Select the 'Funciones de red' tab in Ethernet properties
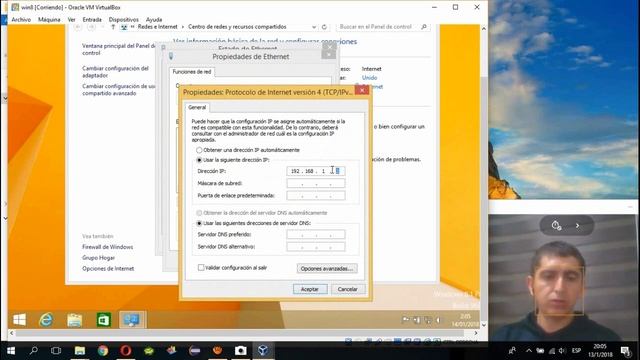The width and height of the screenshot is (640, 360). coord(191,72)
